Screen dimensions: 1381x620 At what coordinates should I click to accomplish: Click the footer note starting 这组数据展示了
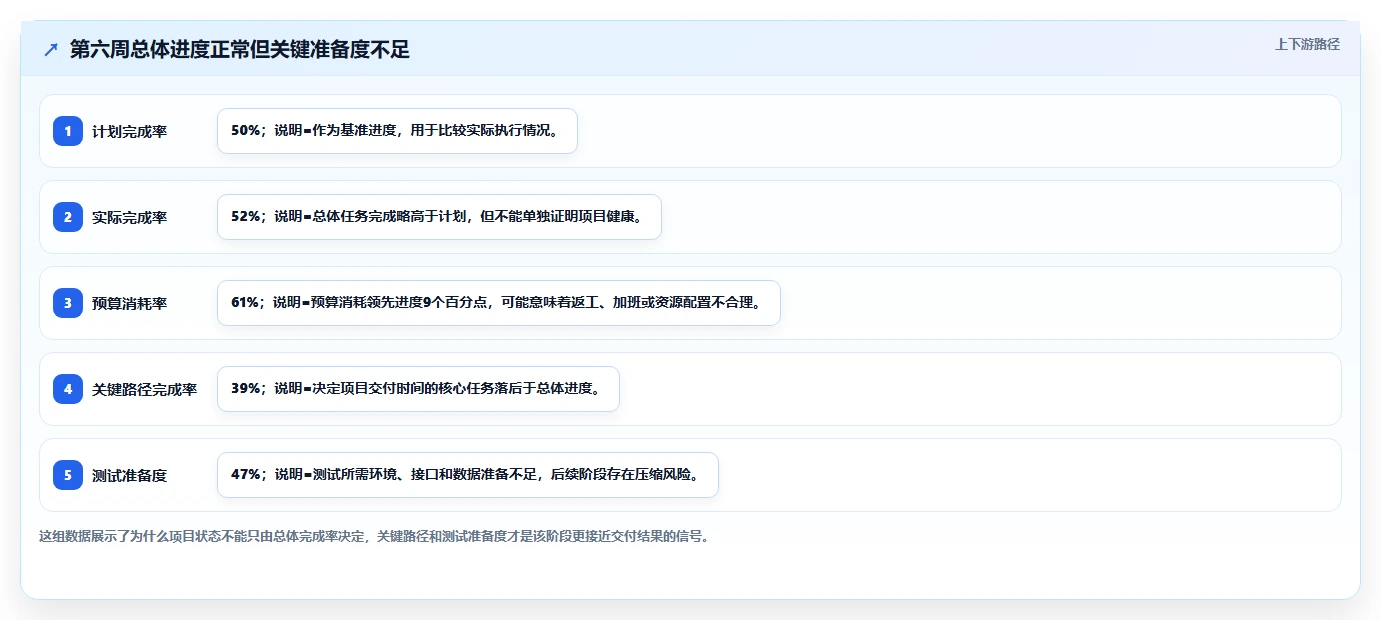[x=374, y=537]
